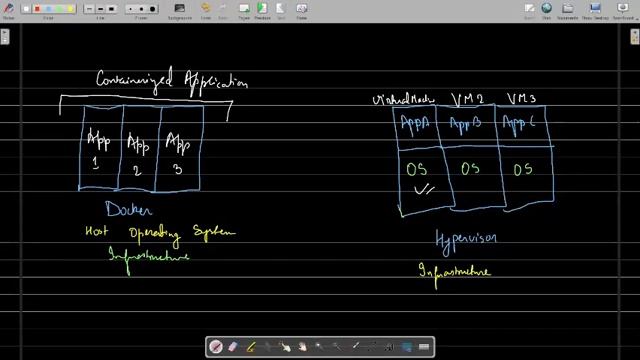This screenshot has height=360, width=640.
Task: Open the Stylus menu in top toolbar
Action: [x=8, y=10]
